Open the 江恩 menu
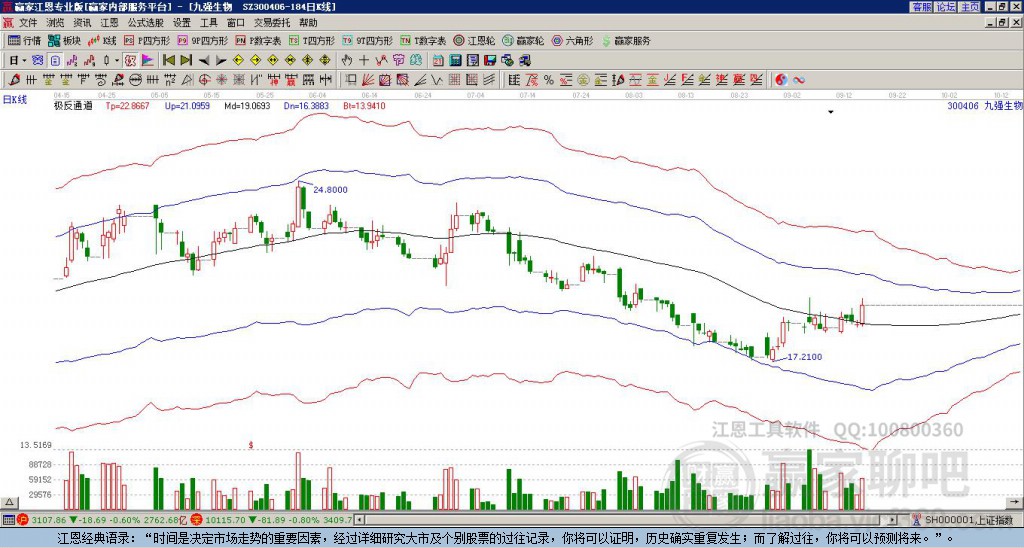The height and width of the screenshot is (548, 1024). pyautogui.click(x=109, y=23)
